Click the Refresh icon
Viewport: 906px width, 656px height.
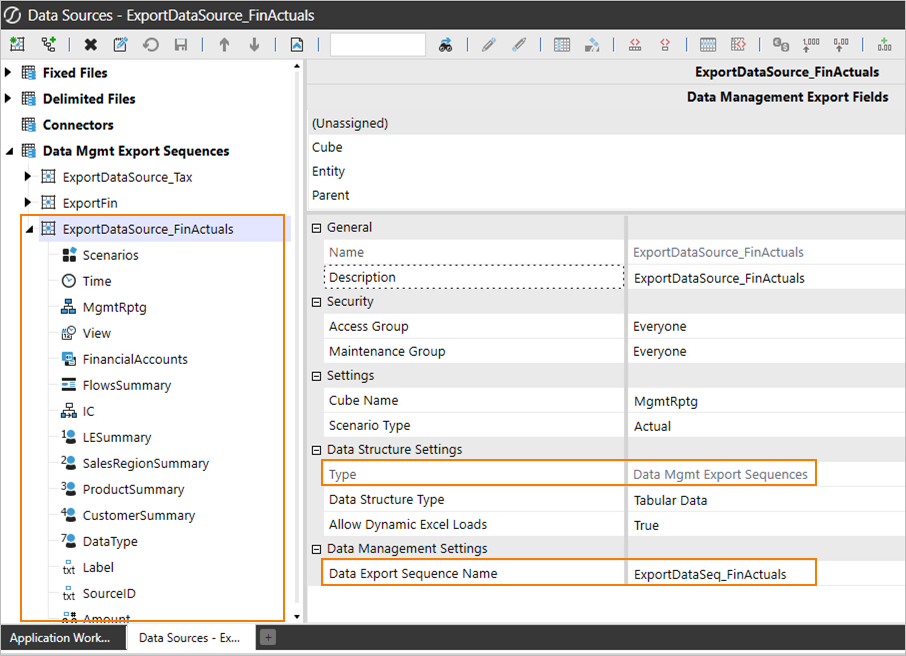150,44
